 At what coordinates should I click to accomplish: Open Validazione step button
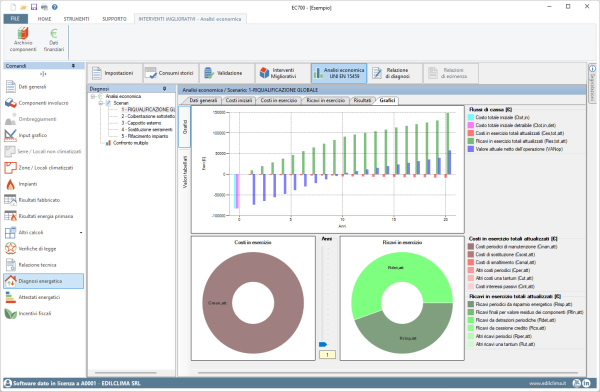(226, 73)
